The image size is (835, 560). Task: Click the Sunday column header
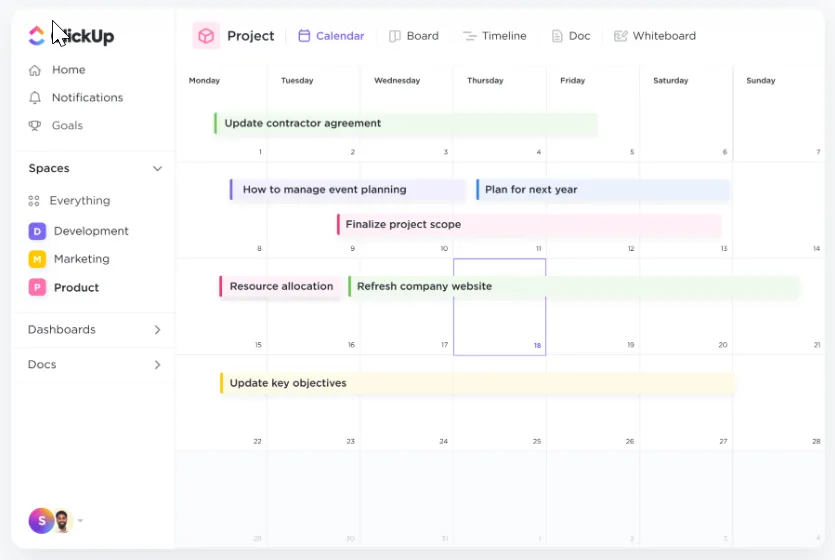[761, 80]
